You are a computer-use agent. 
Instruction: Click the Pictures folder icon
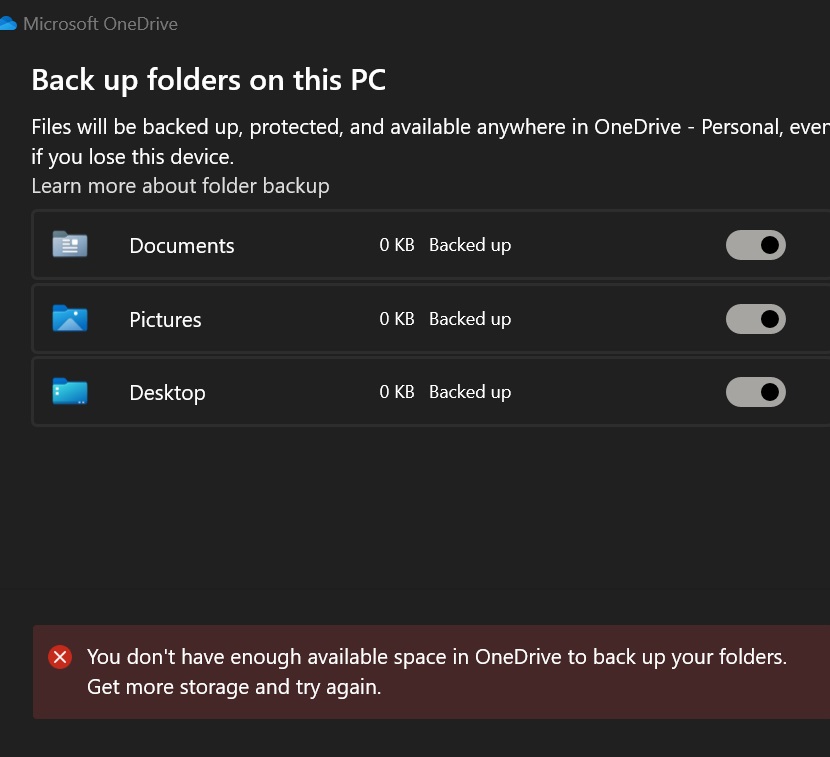[x=70, y=319]
